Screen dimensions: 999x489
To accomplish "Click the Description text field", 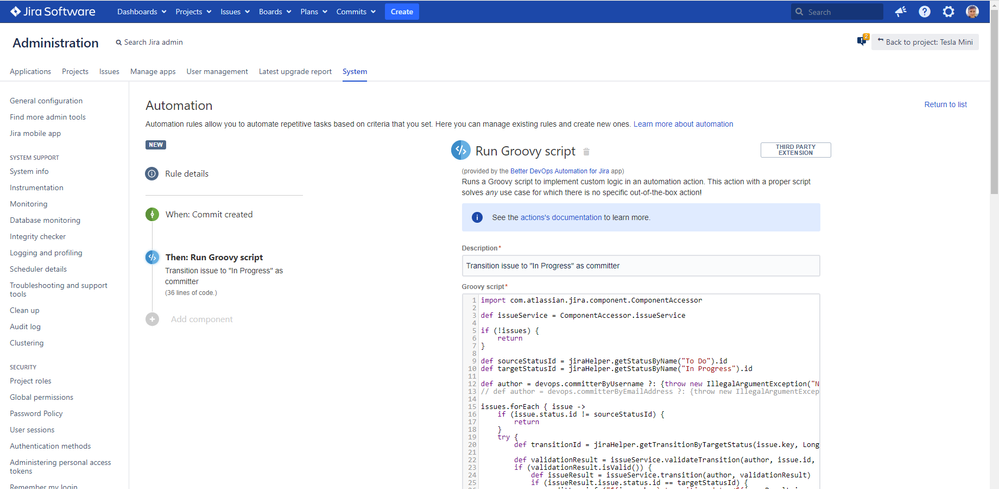I will coord(640,266).
